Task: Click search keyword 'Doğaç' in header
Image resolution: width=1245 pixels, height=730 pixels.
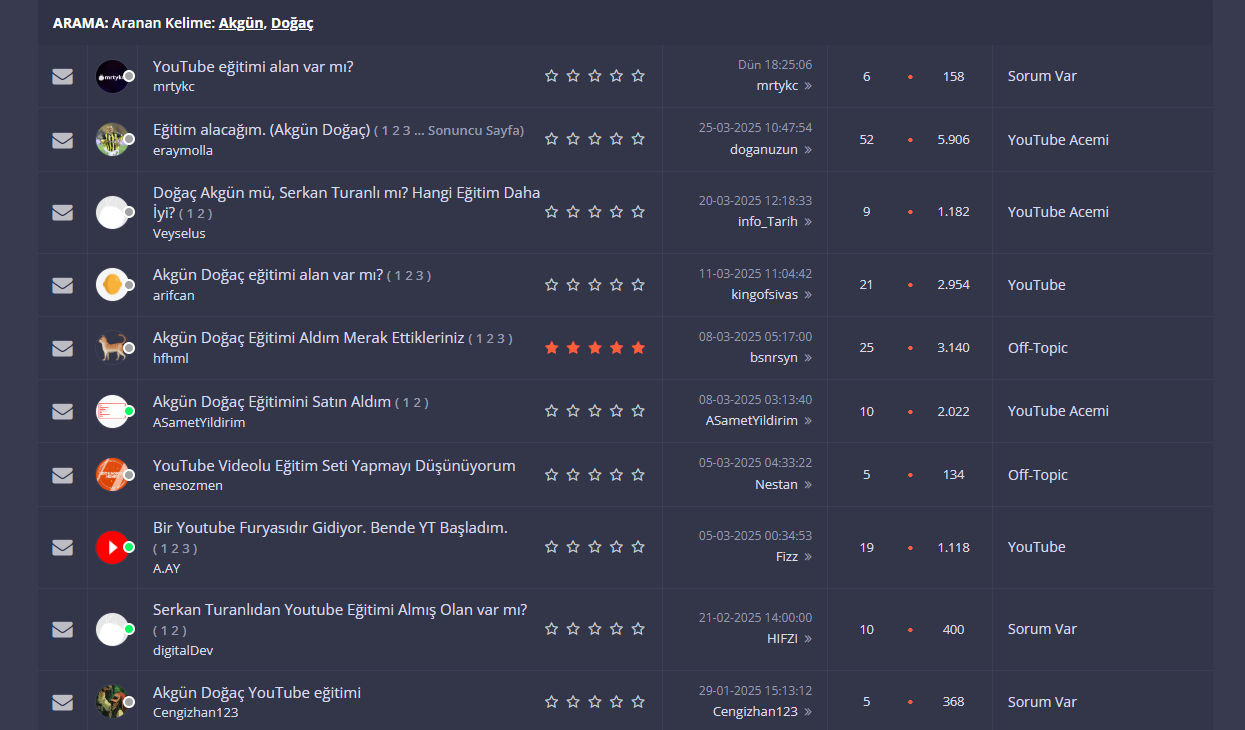Action: tap(292, 22)
